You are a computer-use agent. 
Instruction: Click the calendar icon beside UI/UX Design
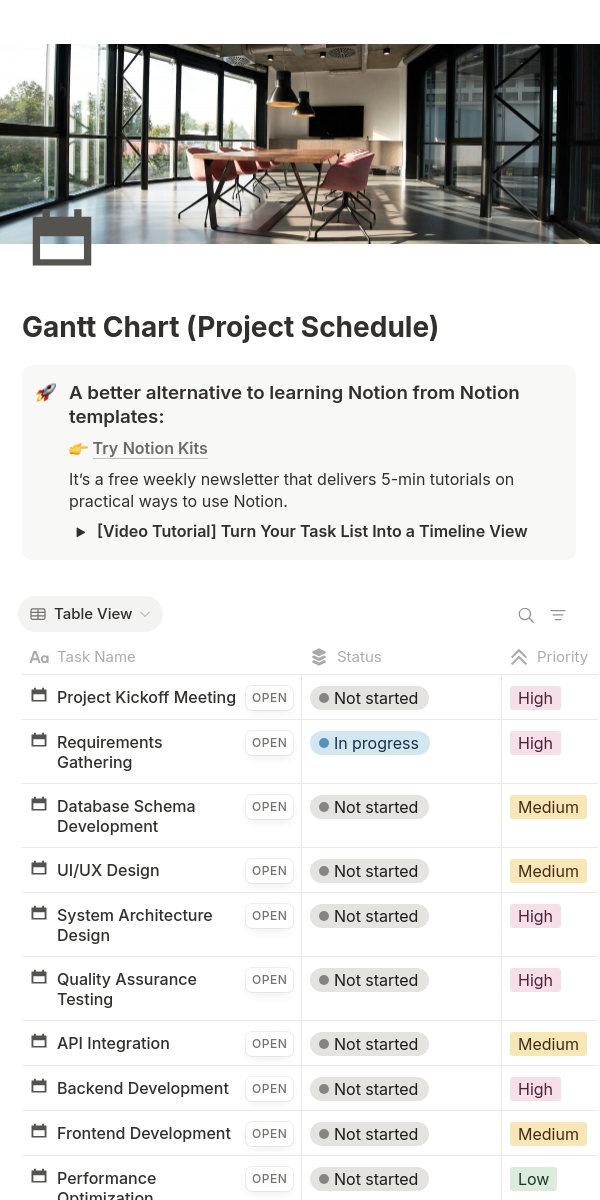(39, 868)
